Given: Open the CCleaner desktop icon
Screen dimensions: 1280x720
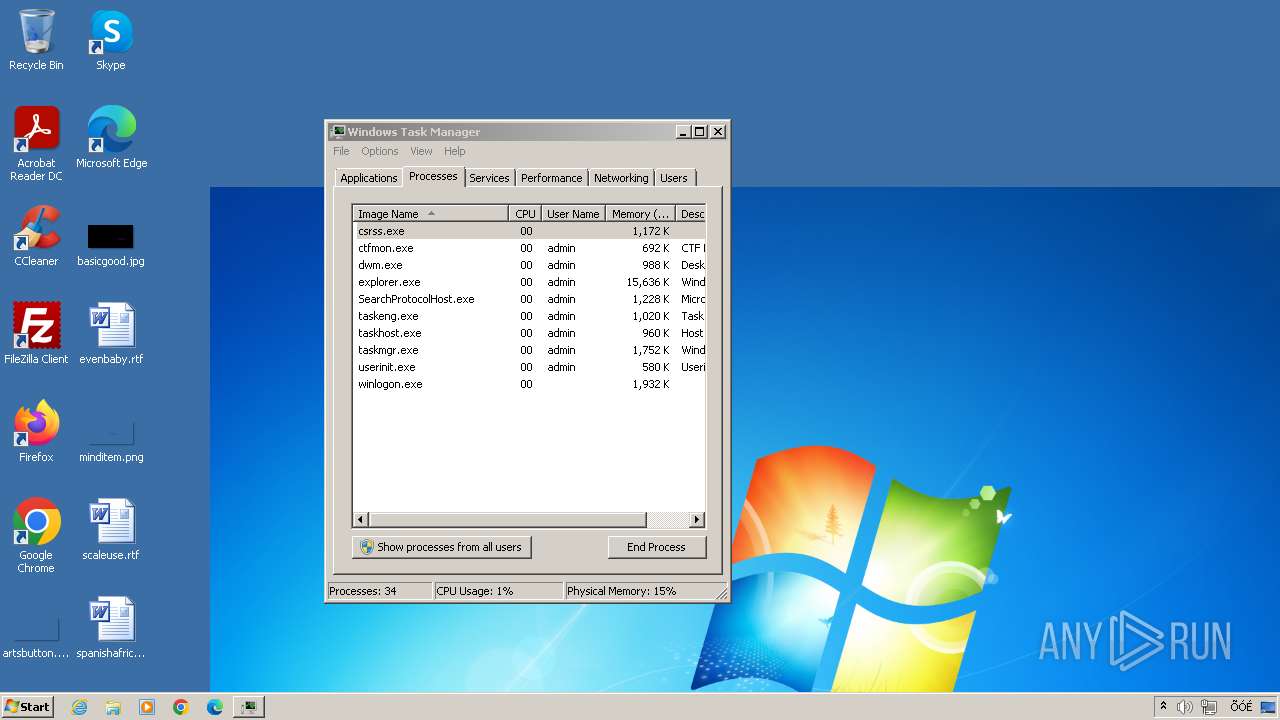Looking at the screenshot, I should pos(36,236).
